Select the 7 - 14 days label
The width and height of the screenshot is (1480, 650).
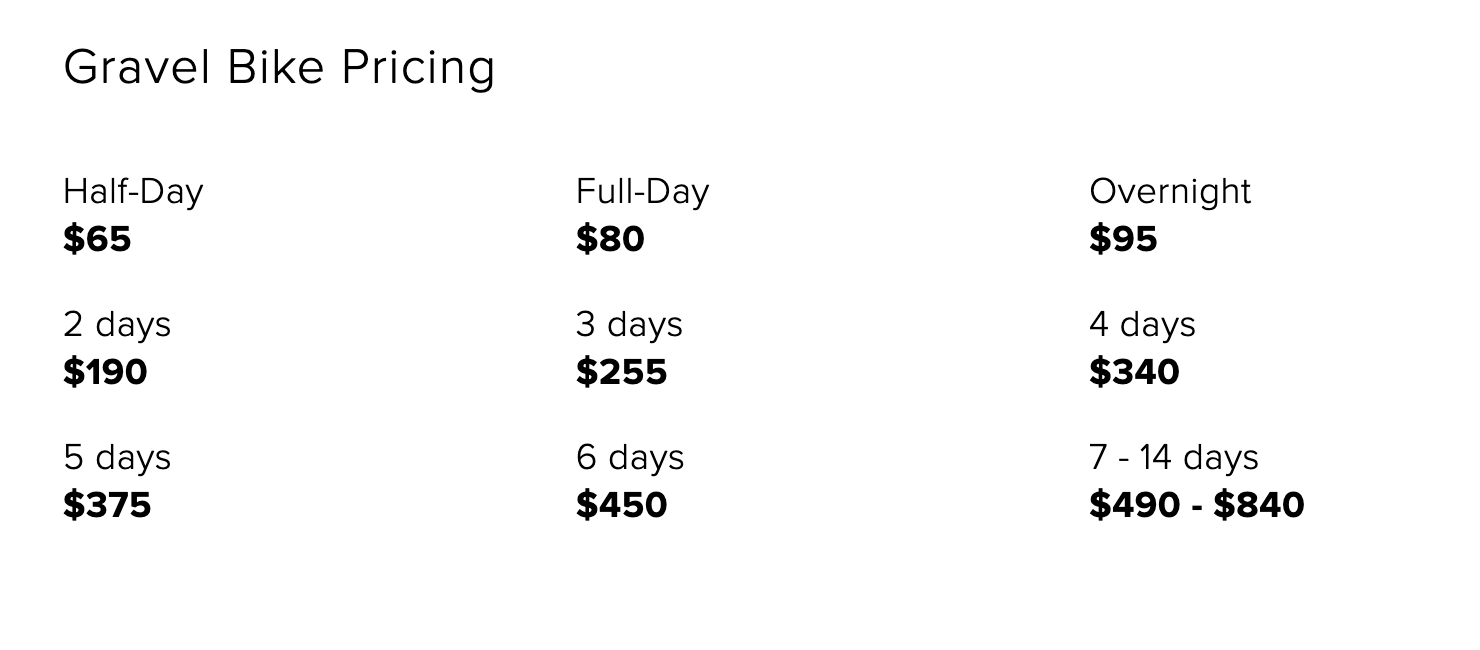[x=1174, y=457]
